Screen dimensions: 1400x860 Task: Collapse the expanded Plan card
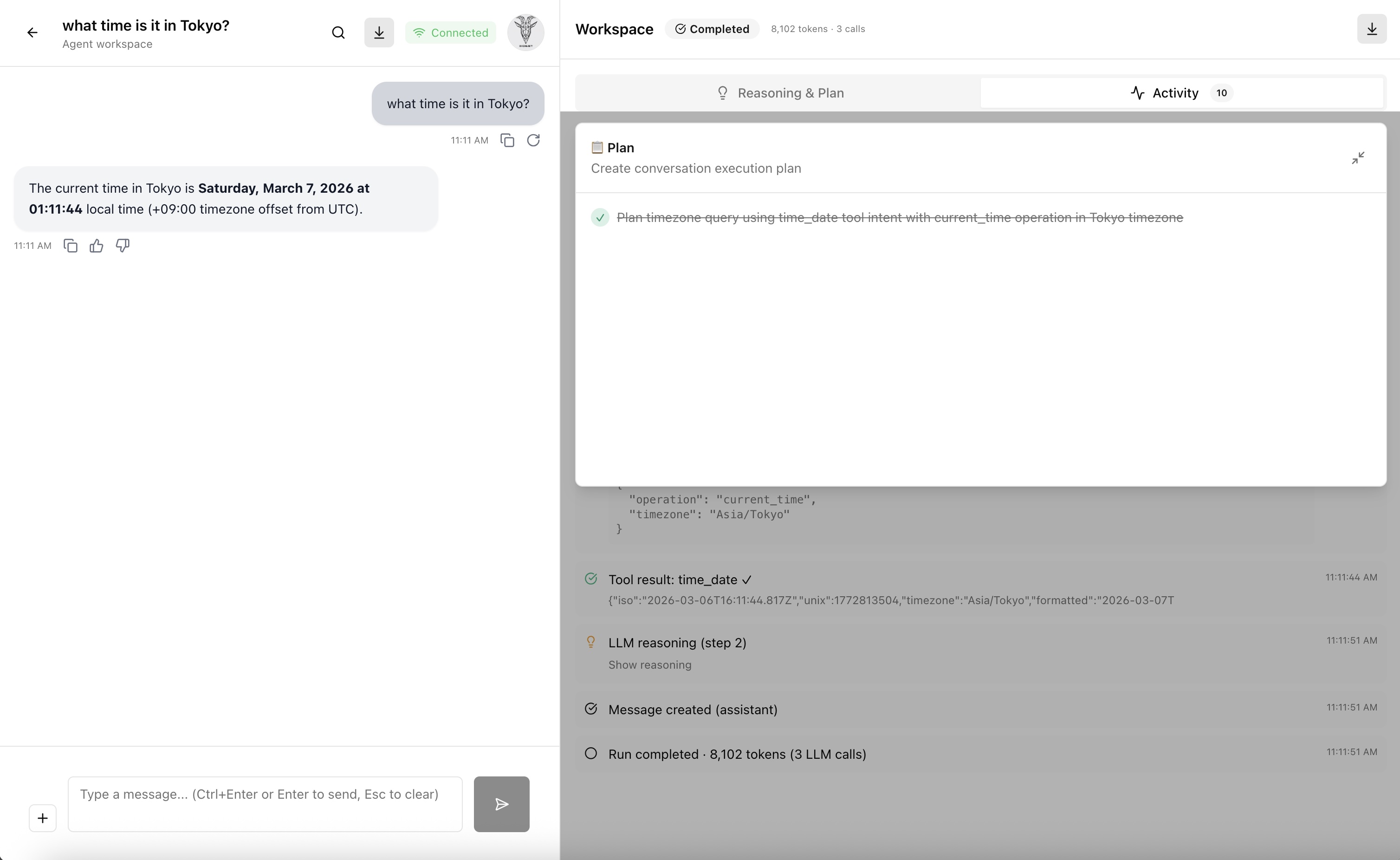point(1358,158)
